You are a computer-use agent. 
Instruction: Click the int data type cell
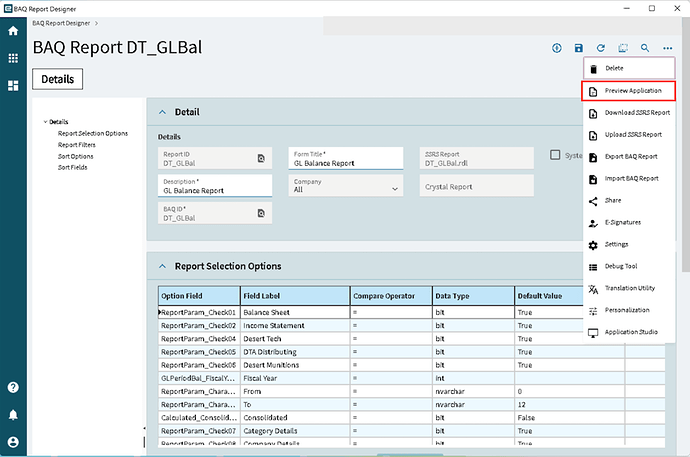pos(473,378)
